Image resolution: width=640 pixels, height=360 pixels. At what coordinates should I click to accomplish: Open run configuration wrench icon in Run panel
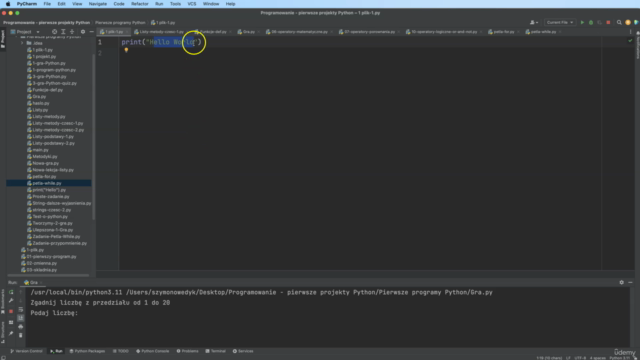[11, 301]
